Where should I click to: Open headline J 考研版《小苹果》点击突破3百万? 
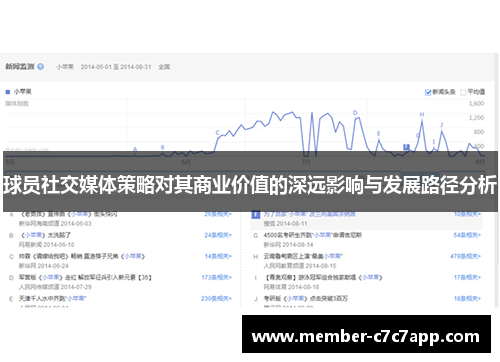coord(306,299)
